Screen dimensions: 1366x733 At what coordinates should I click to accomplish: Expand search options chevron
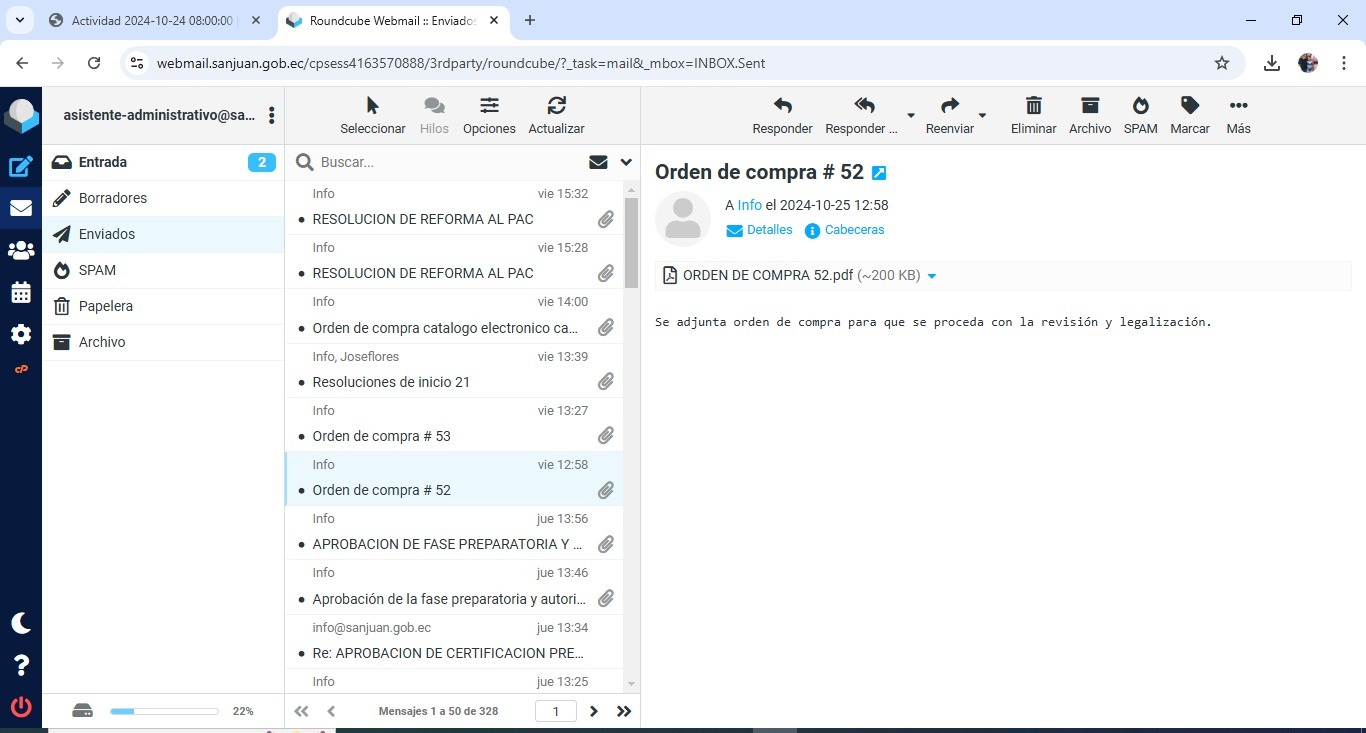[x=626, y=162]
